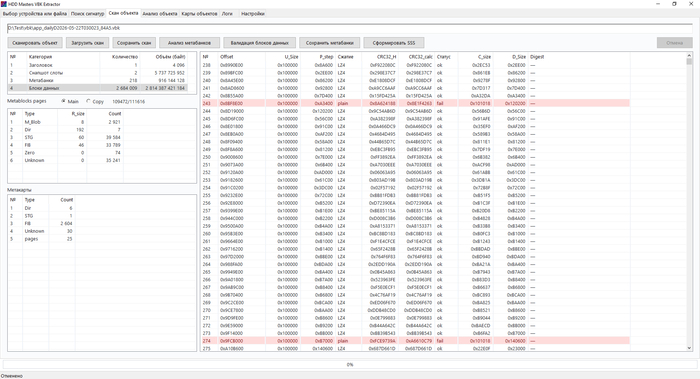Click the Отменено status bar text
Image resolution: width=700 pixels, height=379 pixels.
pyautogui.click(x=12, y=376)
